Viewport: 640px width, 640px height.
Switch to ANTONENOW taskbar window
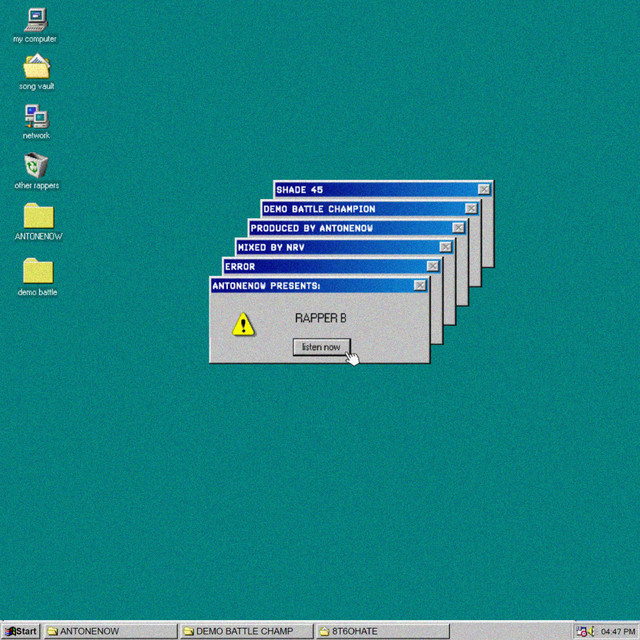pyautogui.click(x=110, y=631)
